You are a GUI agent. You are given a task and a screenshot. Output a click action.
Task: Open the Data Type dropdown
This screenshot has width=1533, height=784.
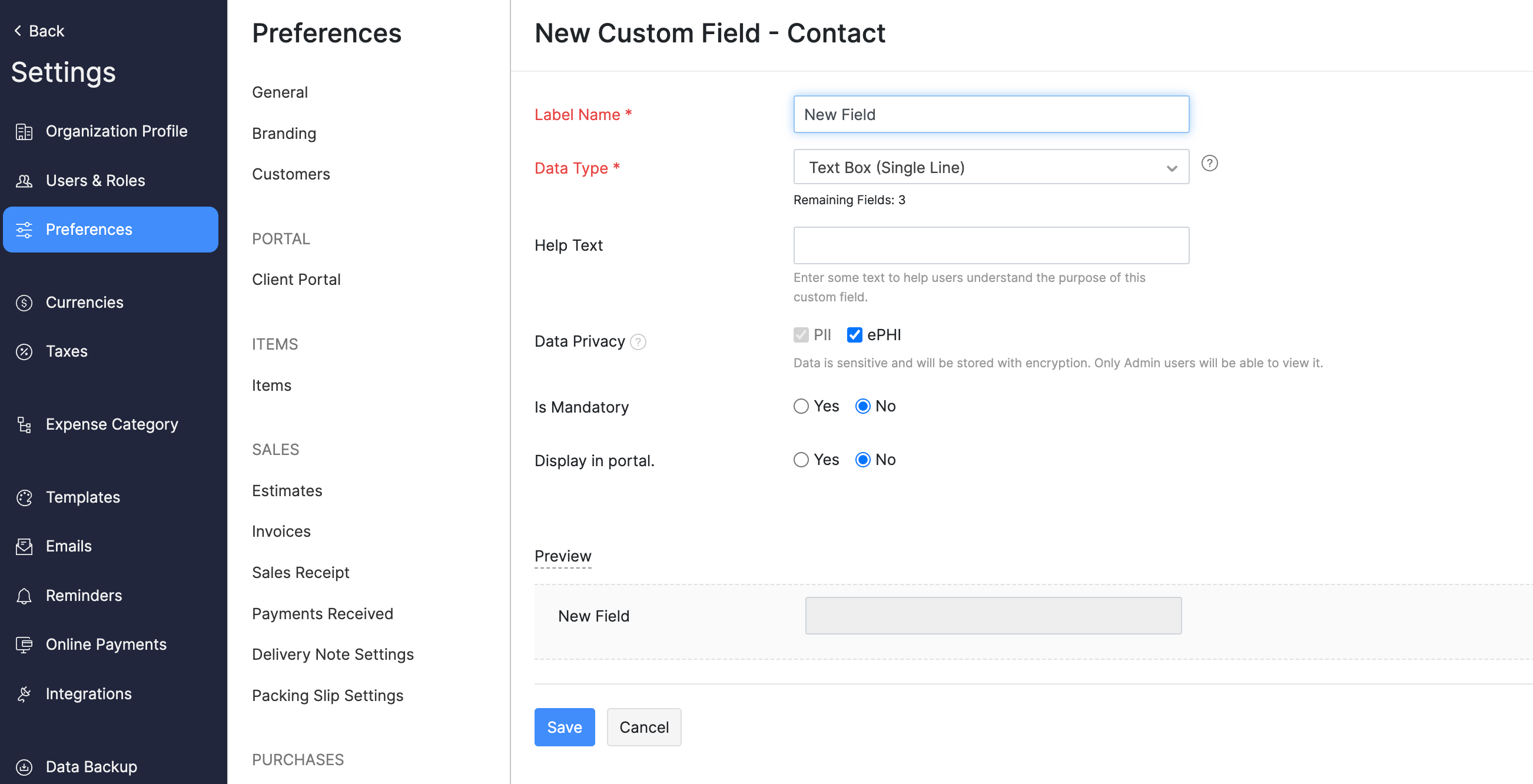pyautogui.click(x=990, y=167)
